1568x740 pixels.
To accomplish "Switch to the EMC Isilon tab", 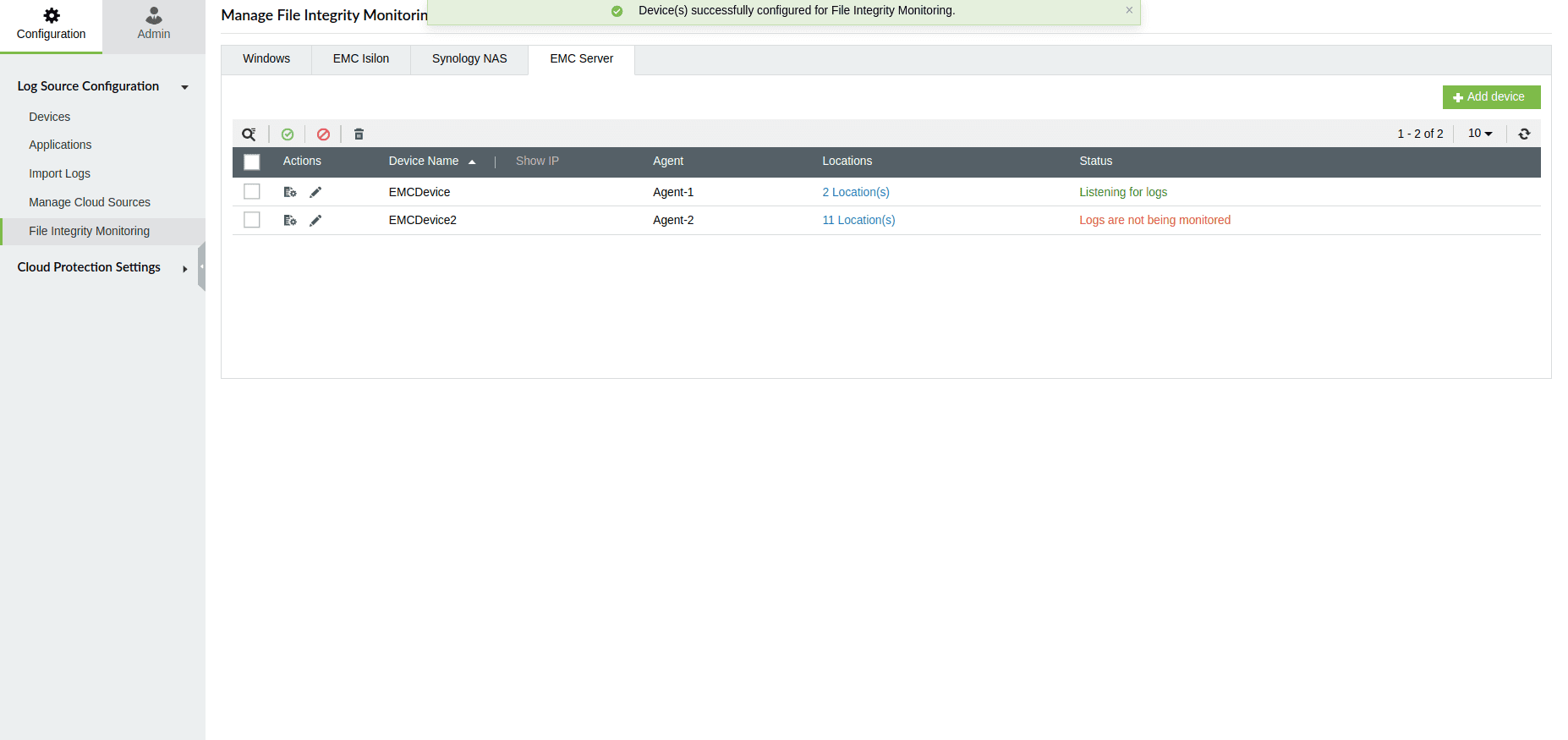I will click(x=361, y=59).
